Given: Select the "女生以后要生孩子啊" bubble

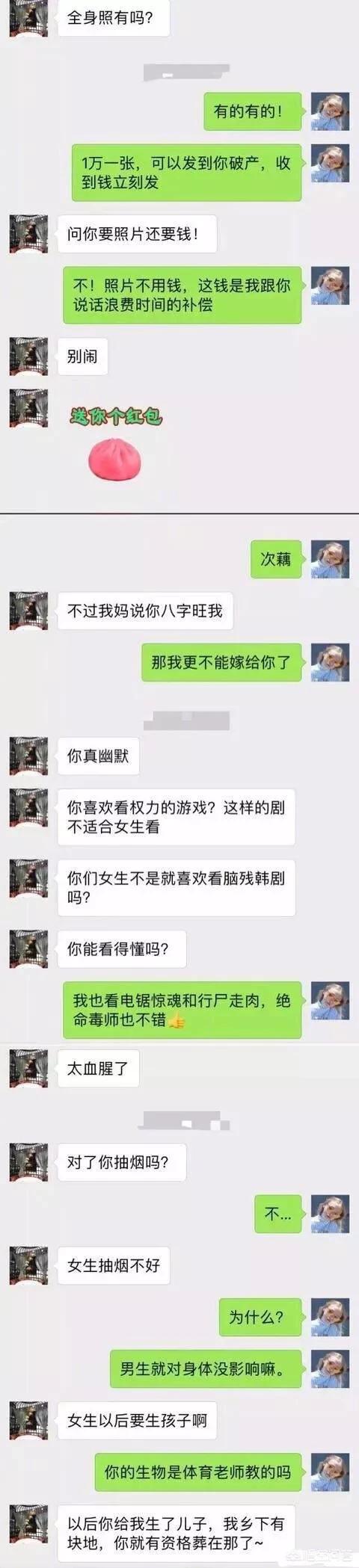Looking at the screenshot, I should pyautogui.click(x=138, y=1420).
